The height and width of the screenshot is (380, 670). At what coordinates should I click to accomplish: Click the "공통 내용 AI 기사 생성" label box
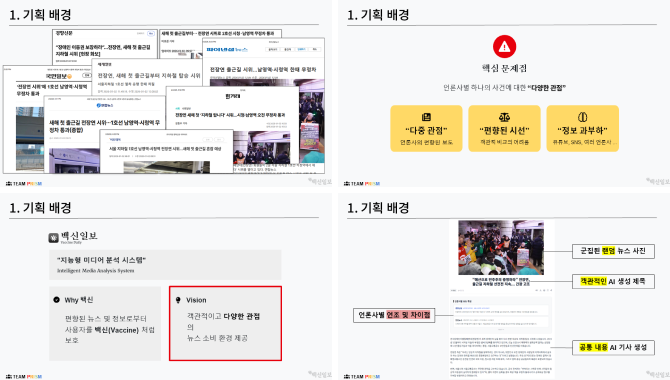click(613, 347)
